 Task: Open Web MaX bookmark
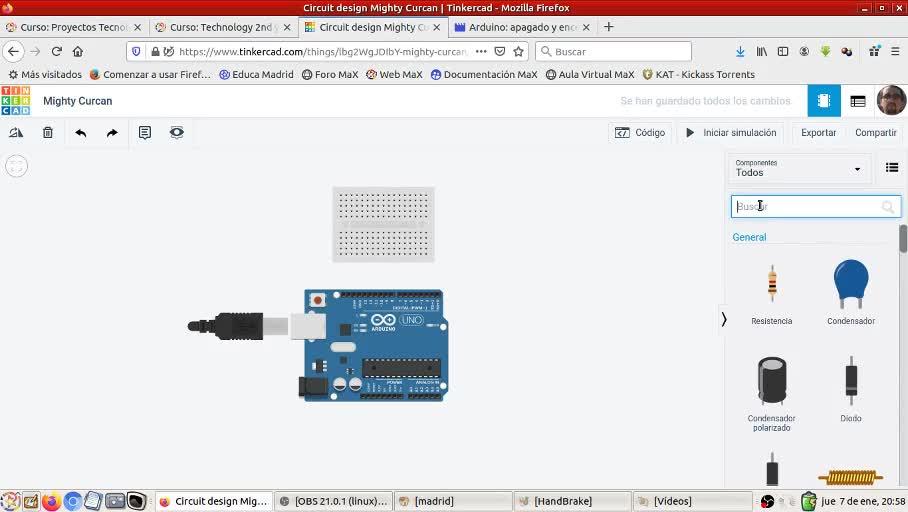(x=394, y=75)
